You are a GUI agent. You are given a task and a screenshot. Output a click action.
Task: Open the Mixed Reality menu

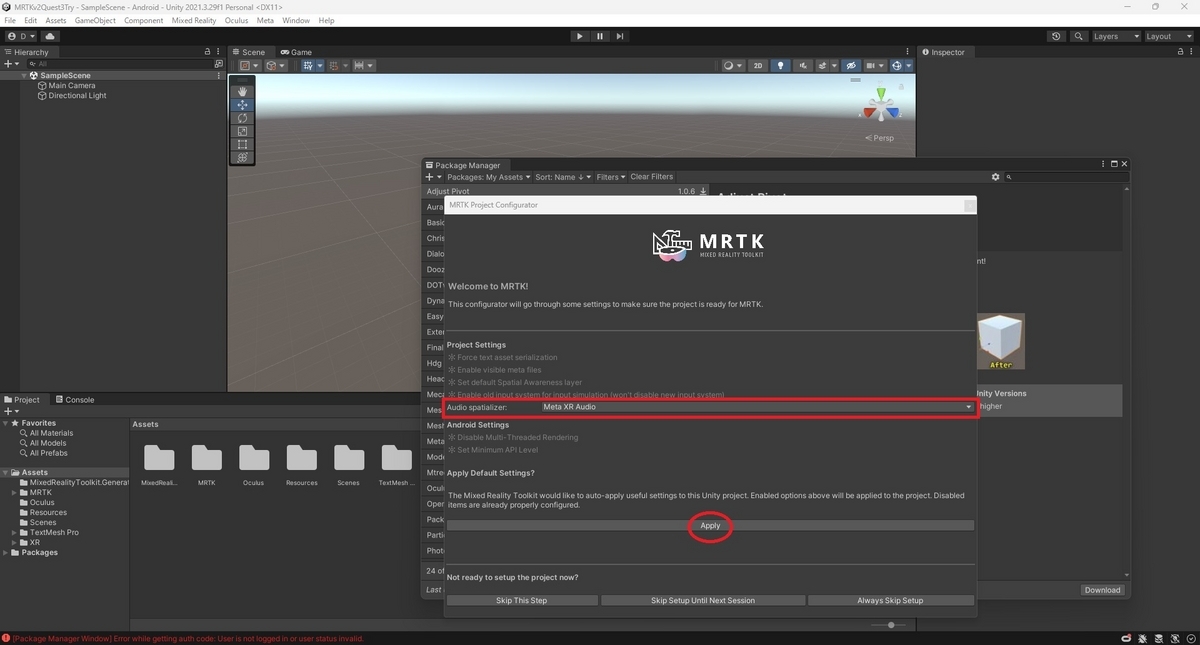194,20
